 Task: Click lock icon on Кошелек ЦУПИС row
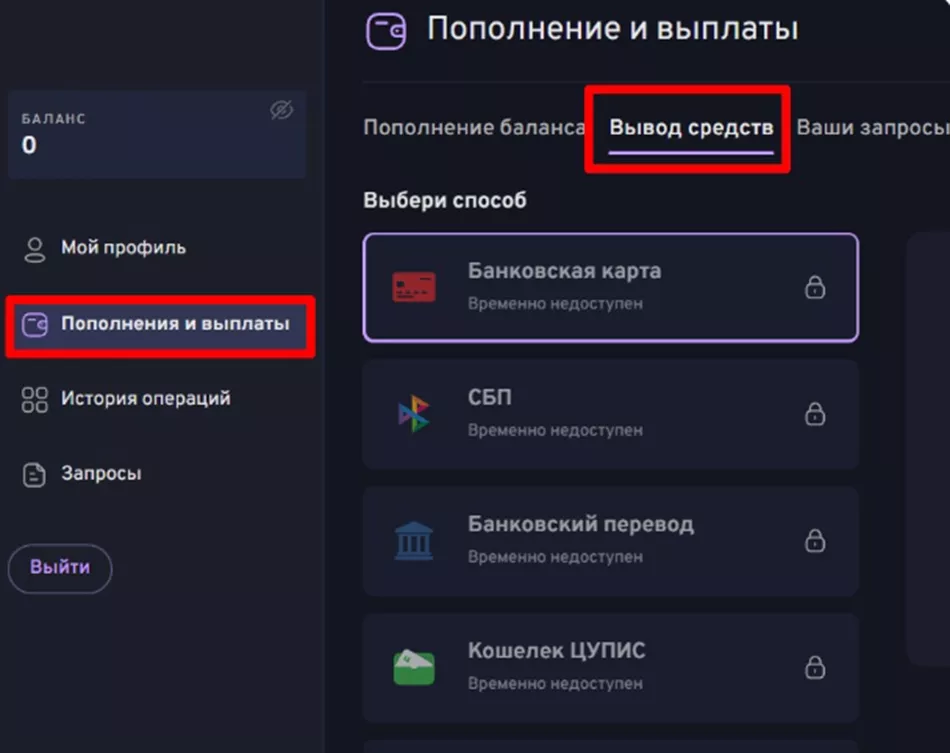pos(815,667)
